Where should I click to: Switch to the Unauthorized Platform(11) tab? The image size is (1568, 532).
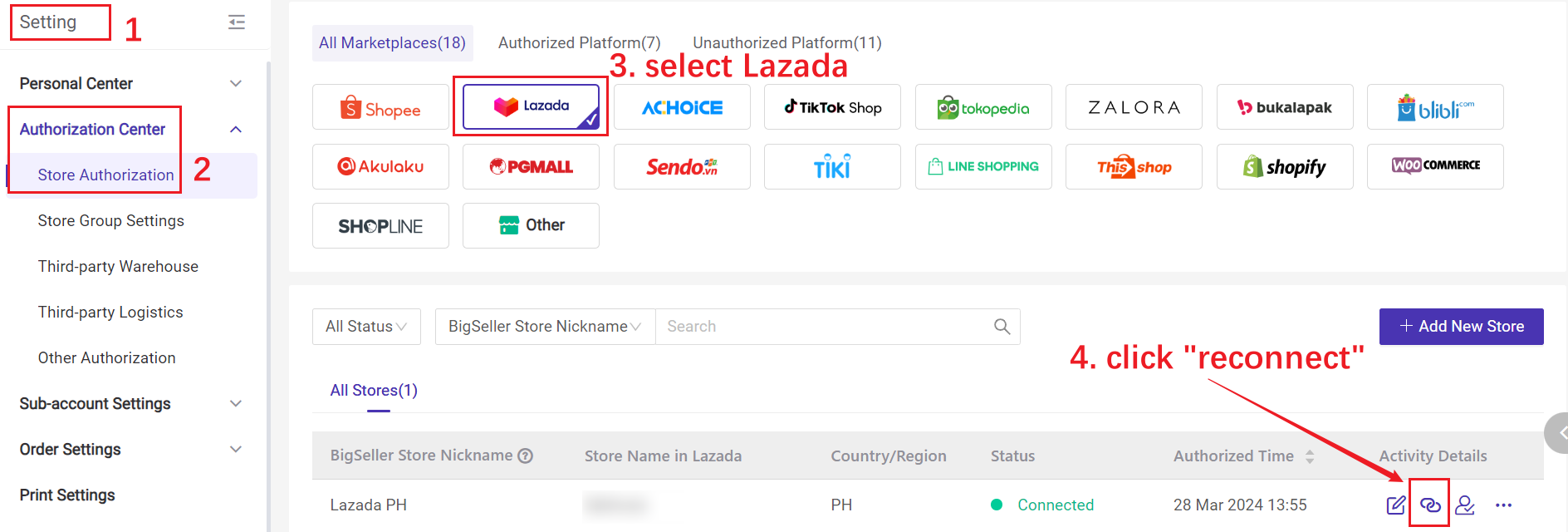pos(787,42)
